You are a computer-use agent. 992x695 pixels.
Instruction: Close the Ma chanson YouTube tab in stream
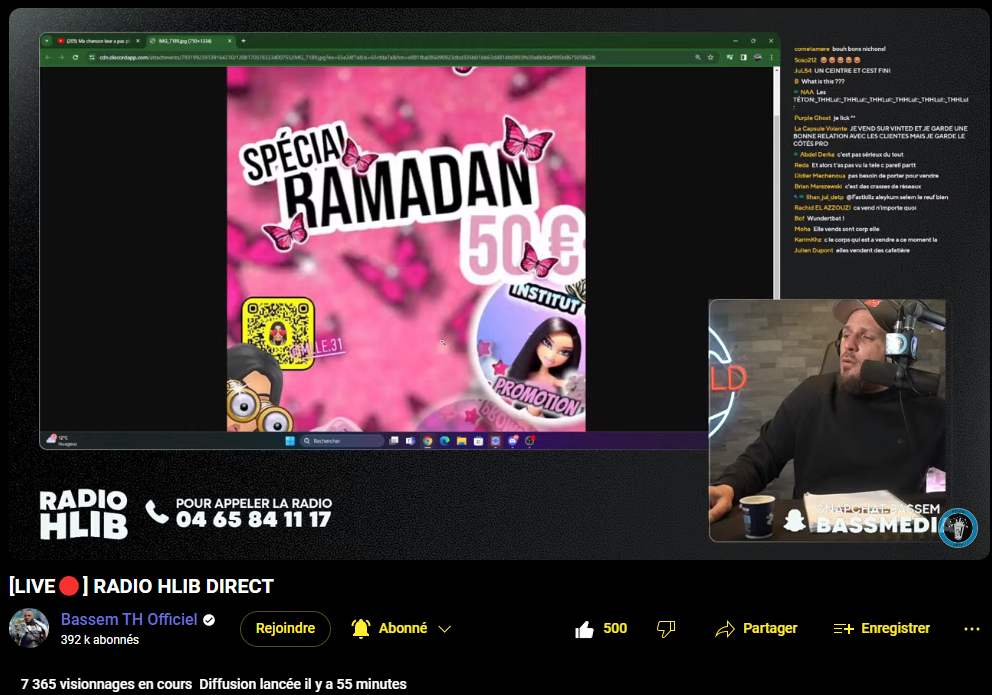click(x=138, y=41)
